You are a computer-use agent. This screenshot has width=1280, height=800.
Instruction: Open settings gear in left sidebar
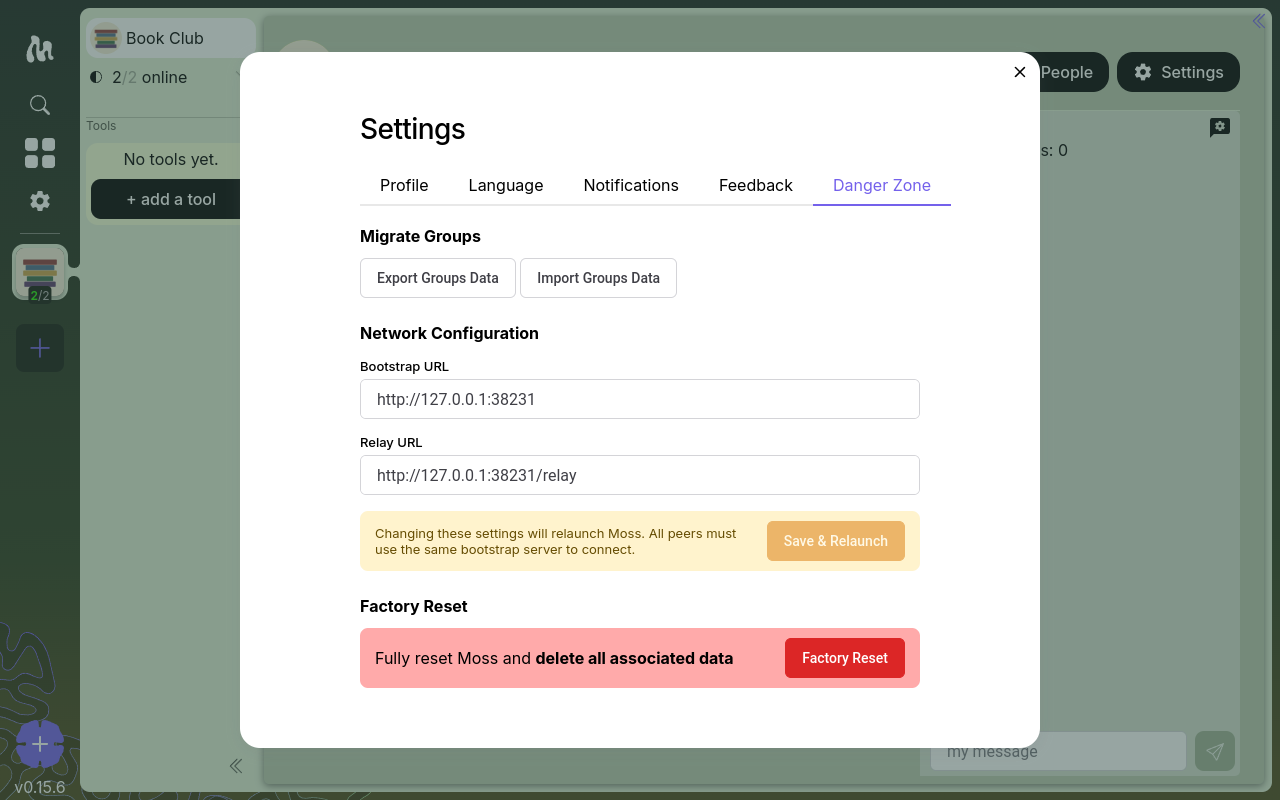tap(40, 201)
